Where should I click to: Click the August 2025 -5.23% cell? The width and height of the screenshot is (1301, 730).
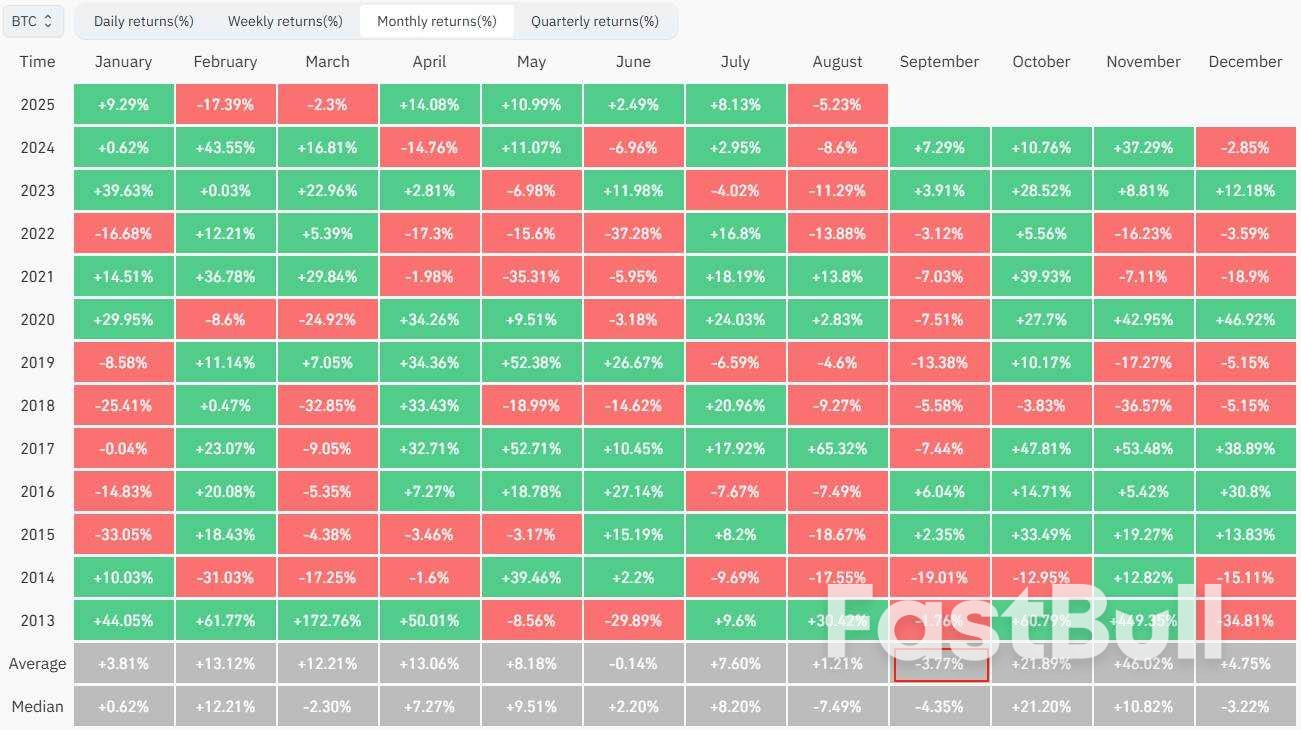[838, 104]
